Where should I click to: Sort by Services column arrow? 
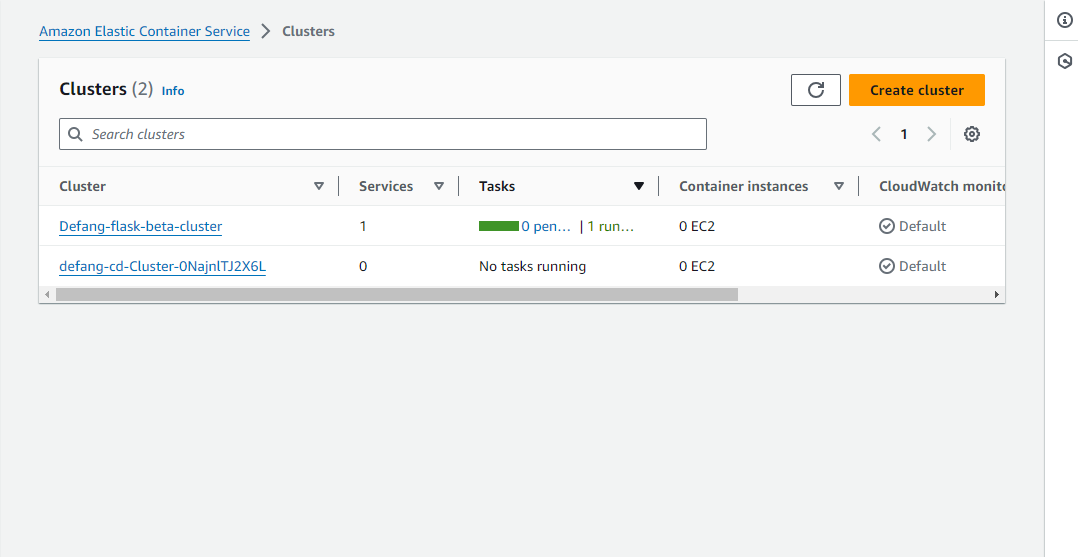point(439,186)
